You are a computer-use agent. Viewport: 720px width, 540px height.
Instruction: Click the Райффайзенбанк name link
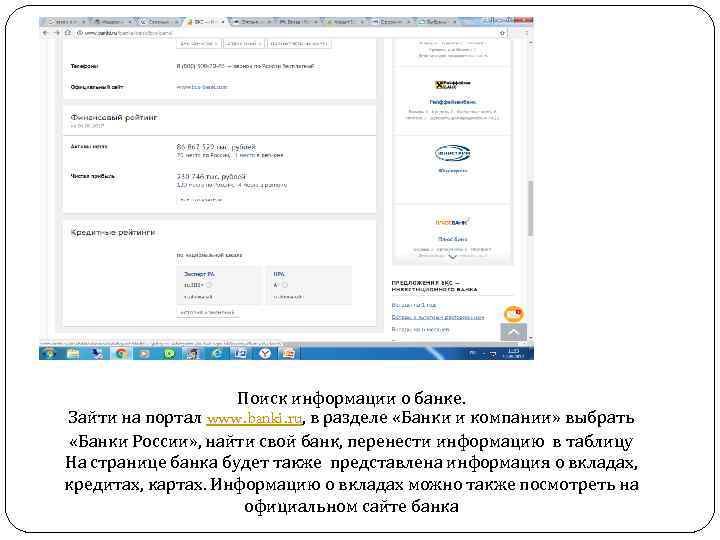coord(453,102)
